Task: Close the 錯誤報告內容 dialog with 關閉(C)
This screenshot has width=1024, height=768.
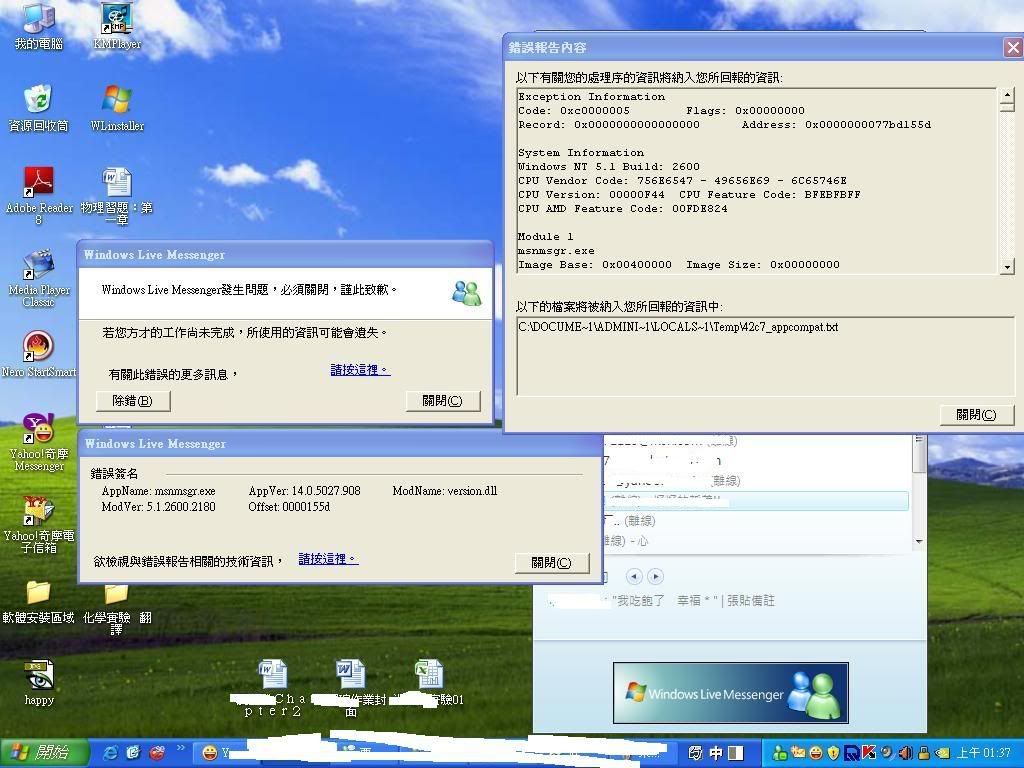Action: tap(976, 415)
